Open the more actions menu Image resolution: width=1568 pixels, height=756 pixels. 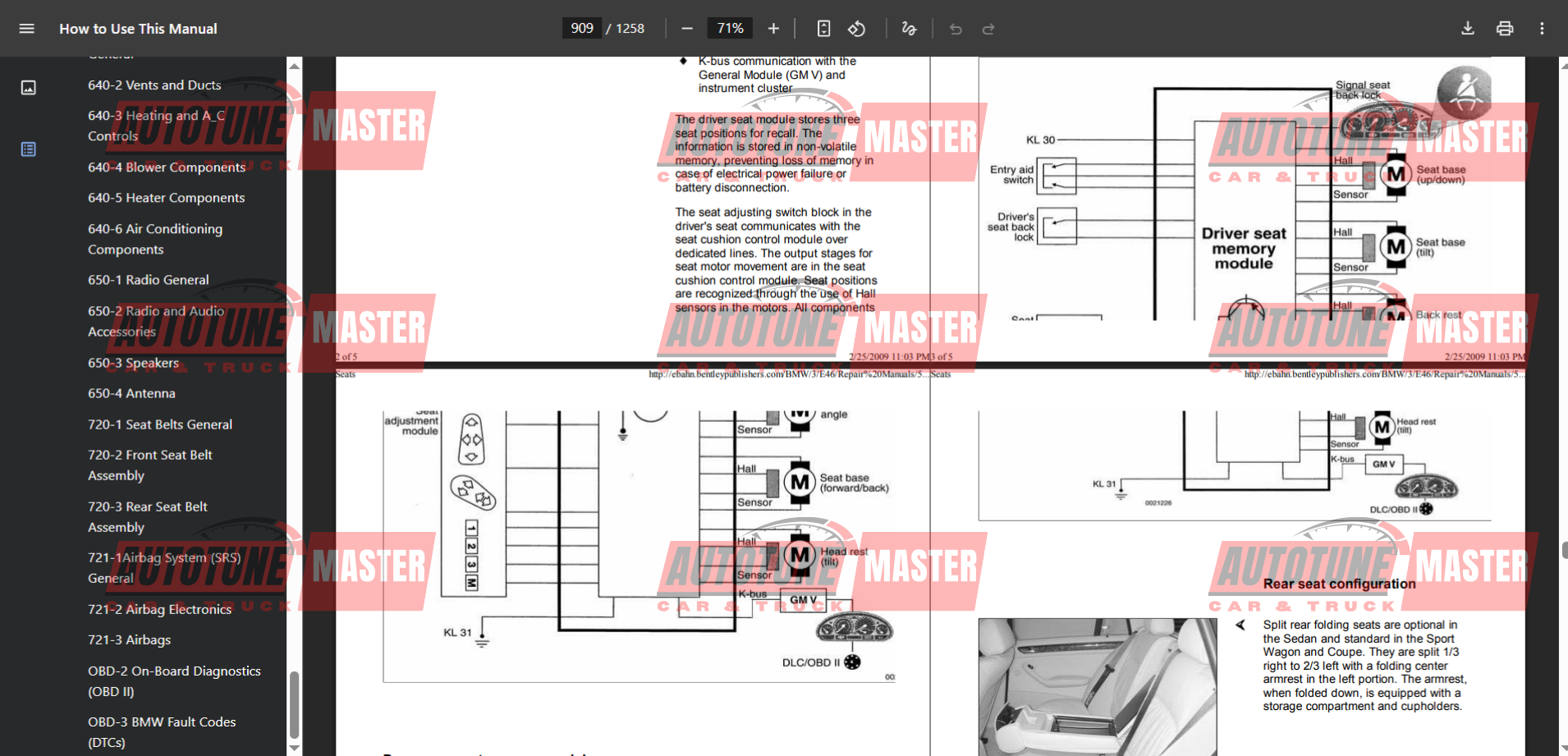click(1542, 29)
